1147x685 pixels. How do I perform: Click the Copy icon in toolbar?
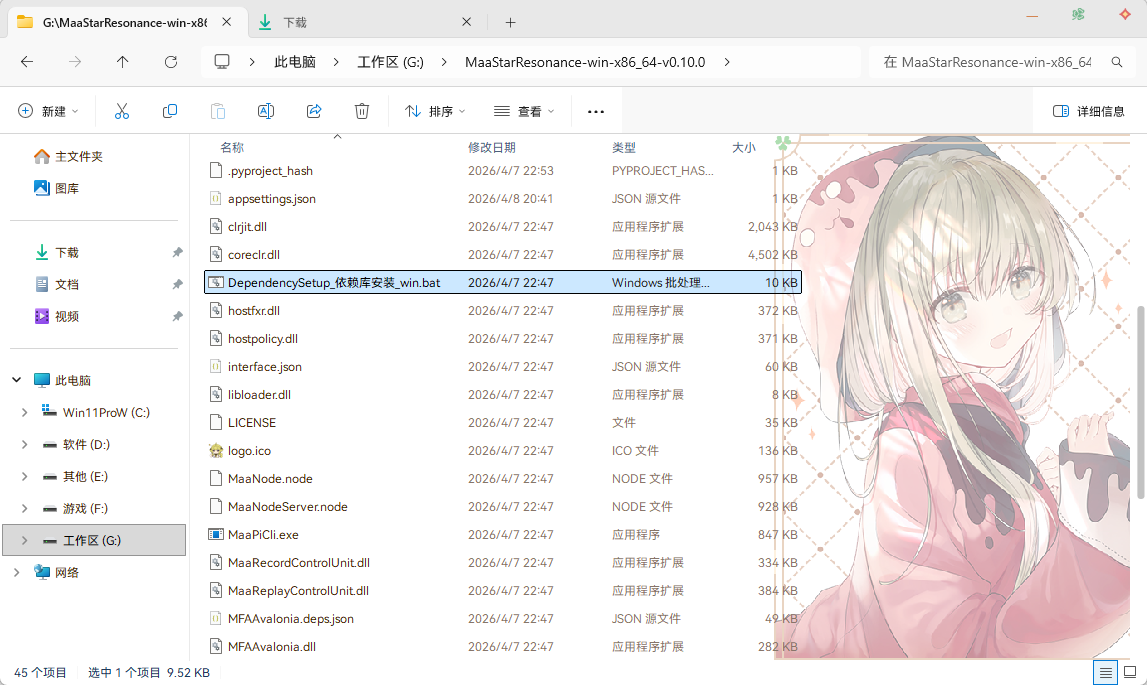(x=170, y=111)
